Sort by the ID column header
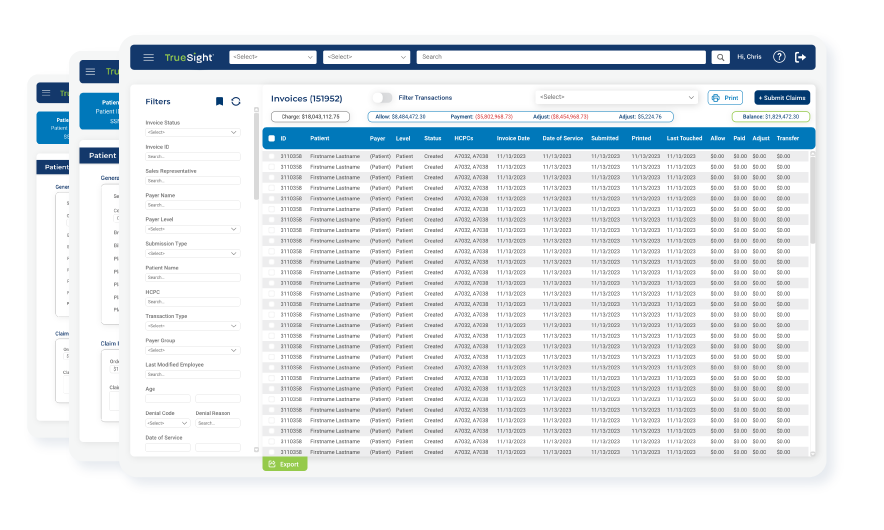 pyautogui.click(x=284, y=138)
